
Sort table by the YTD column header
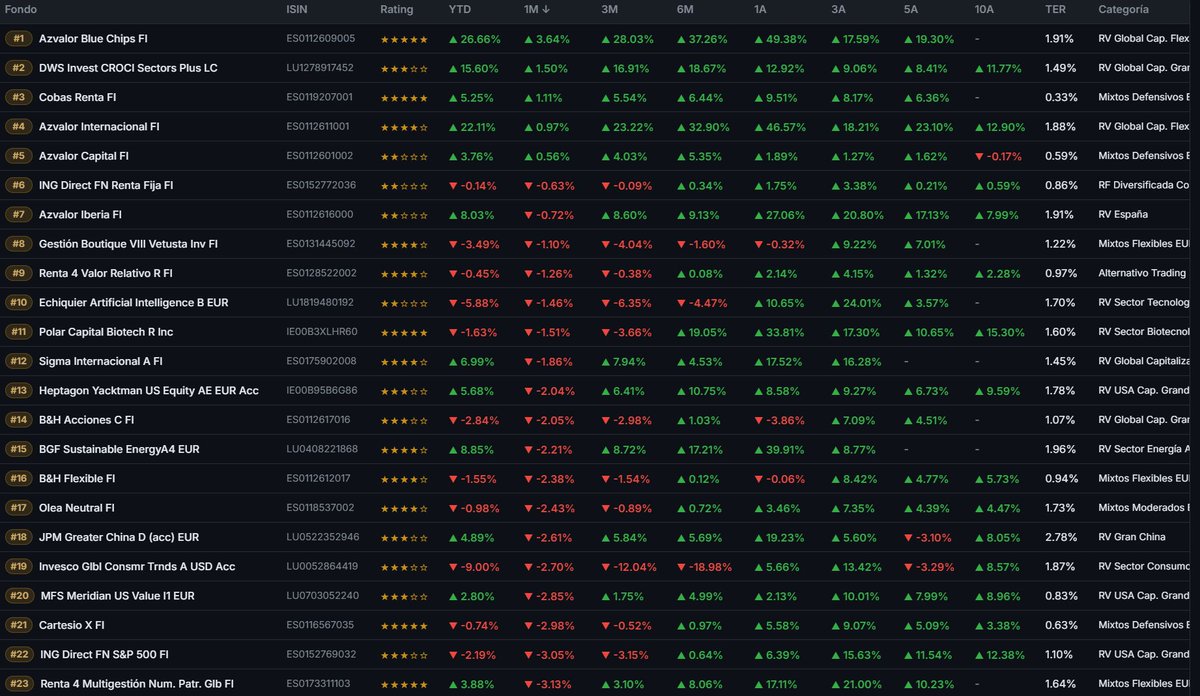tap(460, 9)
